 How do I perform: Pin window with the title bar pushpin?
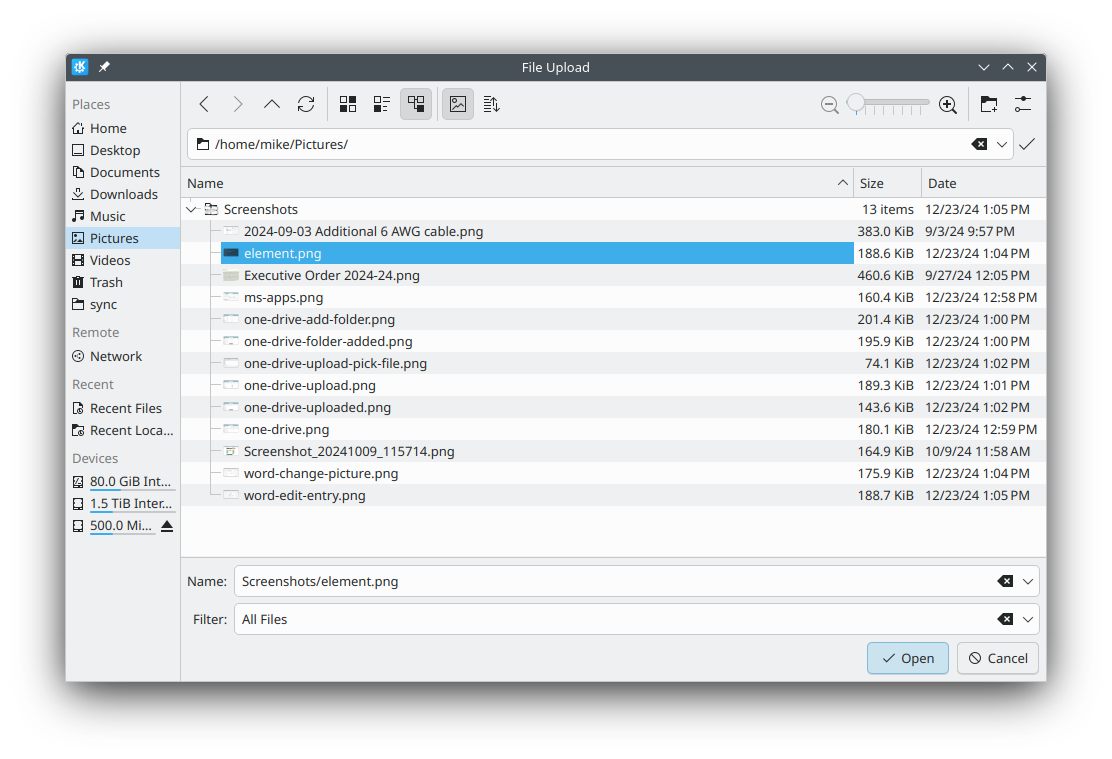[104, 67]
